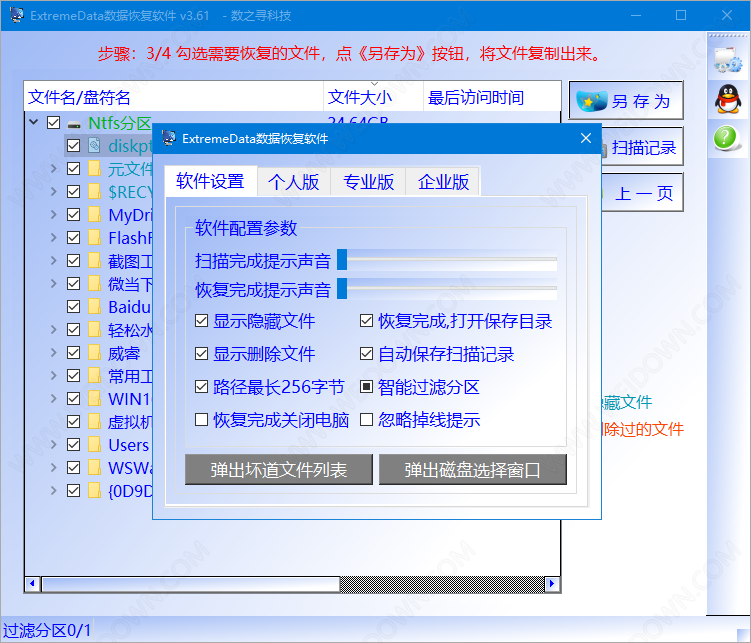Viewport: 751px width, 643px height.
Task: Uncheck the Baidu folder checkbox
Action: [74, 306]
